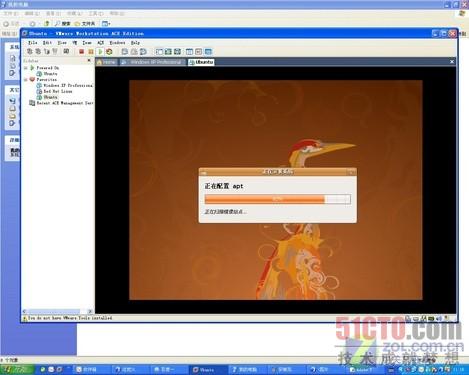Toggle the Show Sidebar toolbar icon

[x=159, y=52]
